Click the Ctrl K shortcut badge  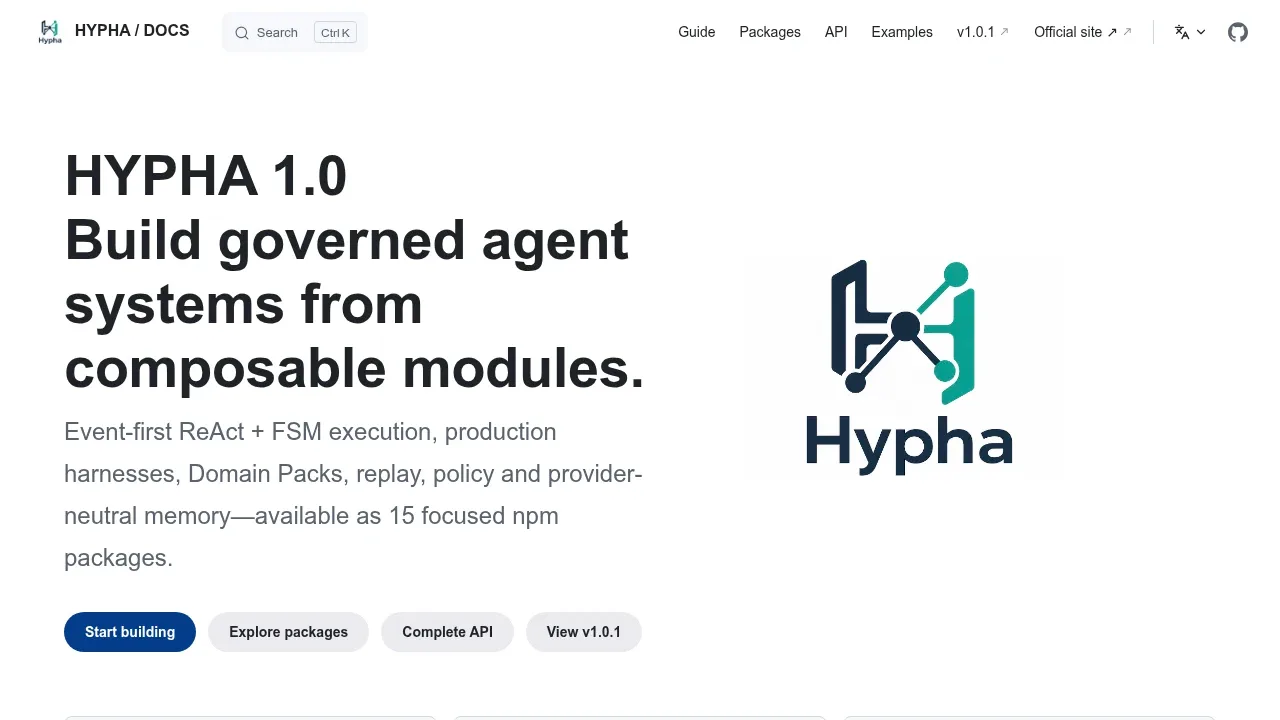[335, 33]
